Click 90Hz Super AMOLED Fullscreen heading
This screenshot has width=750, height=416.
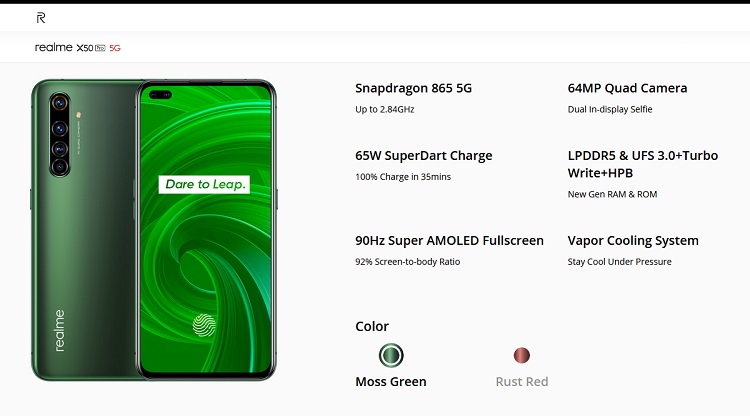point(449,241)
